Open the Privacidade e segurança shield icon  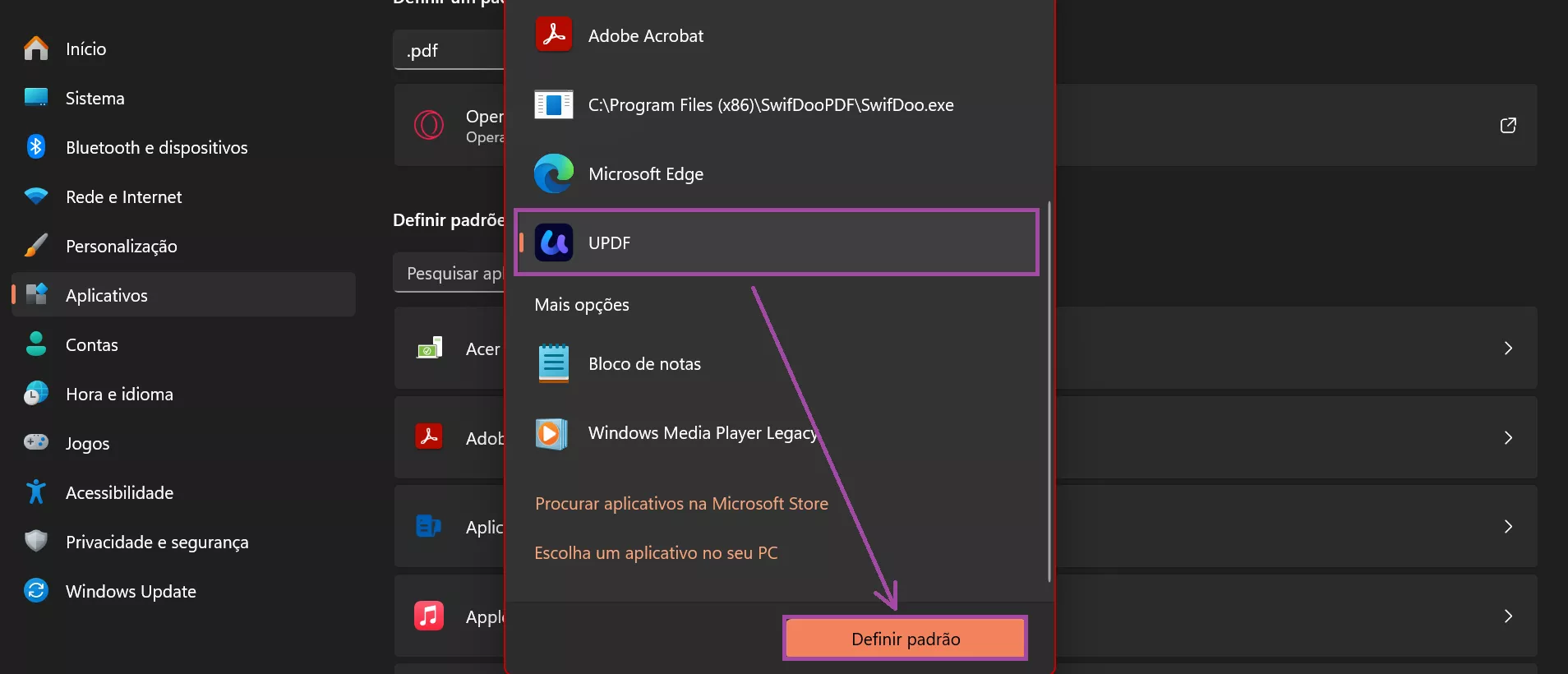tap(36, 541)
